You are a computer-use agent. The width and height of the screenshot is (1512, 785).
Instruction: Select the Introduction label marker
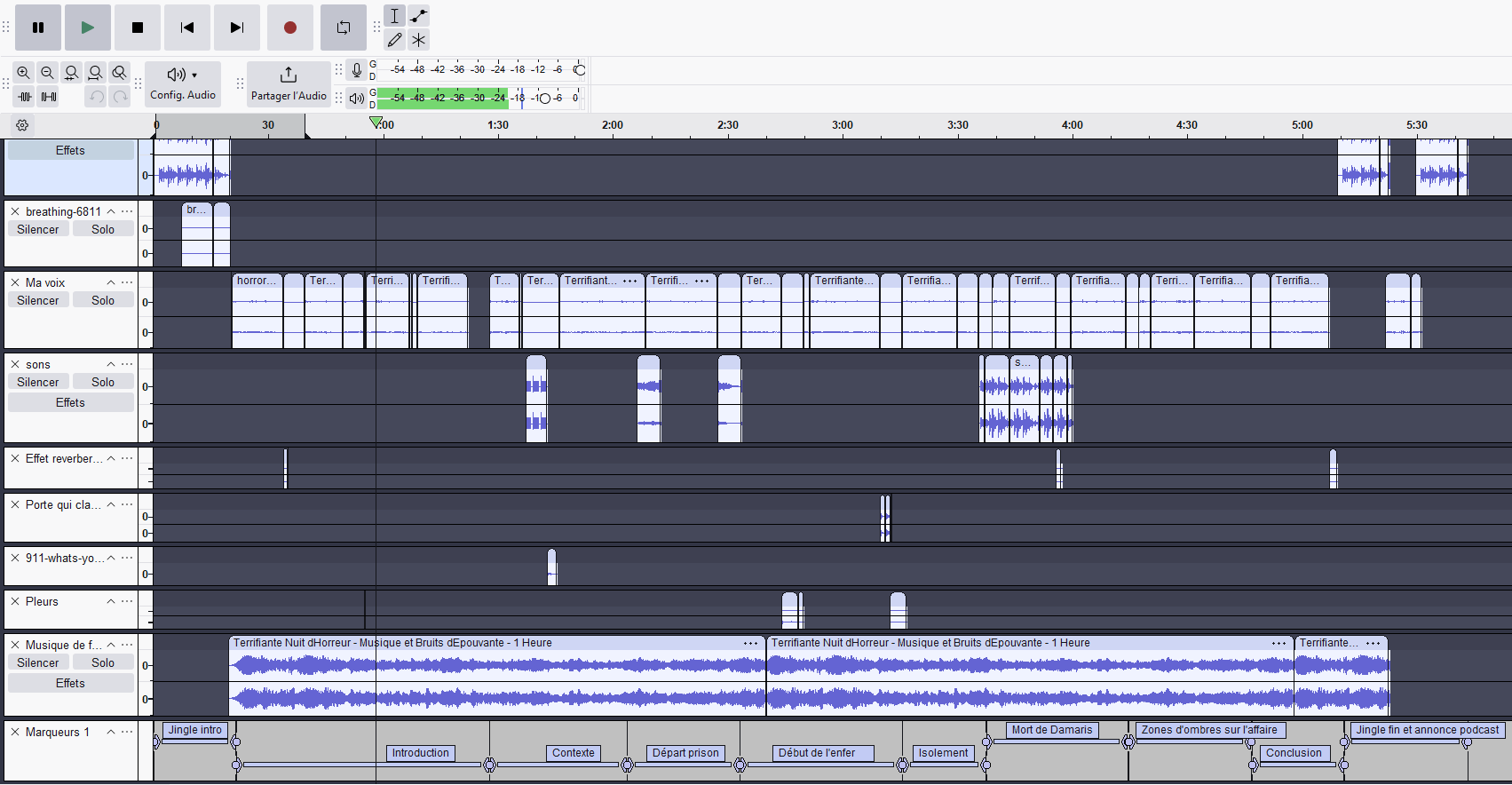click(421, 753)
